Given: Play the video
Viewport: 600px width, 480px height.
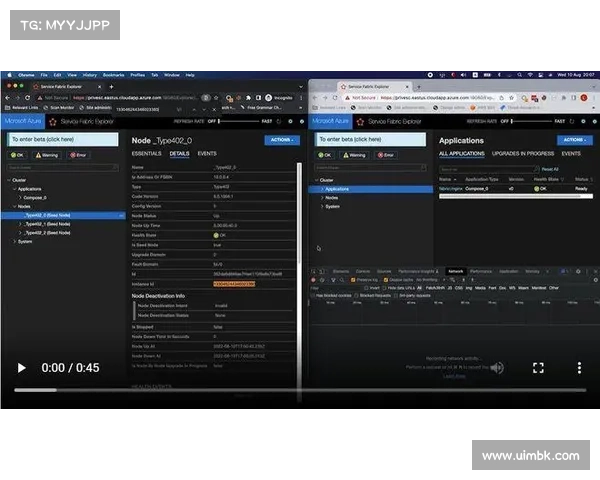Looking at the screenshot, I should point(22,368).
